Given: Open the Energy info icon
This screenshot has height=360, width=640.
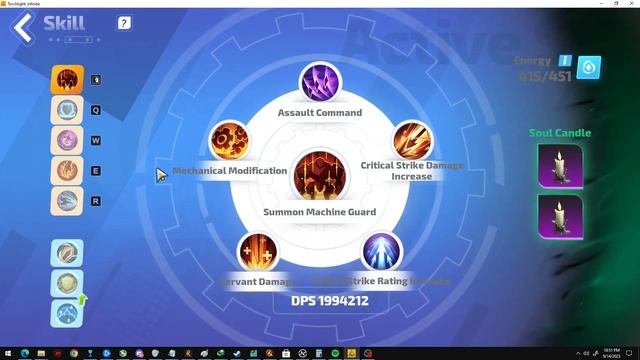Looking at the screenshot, I should point(565,60).
